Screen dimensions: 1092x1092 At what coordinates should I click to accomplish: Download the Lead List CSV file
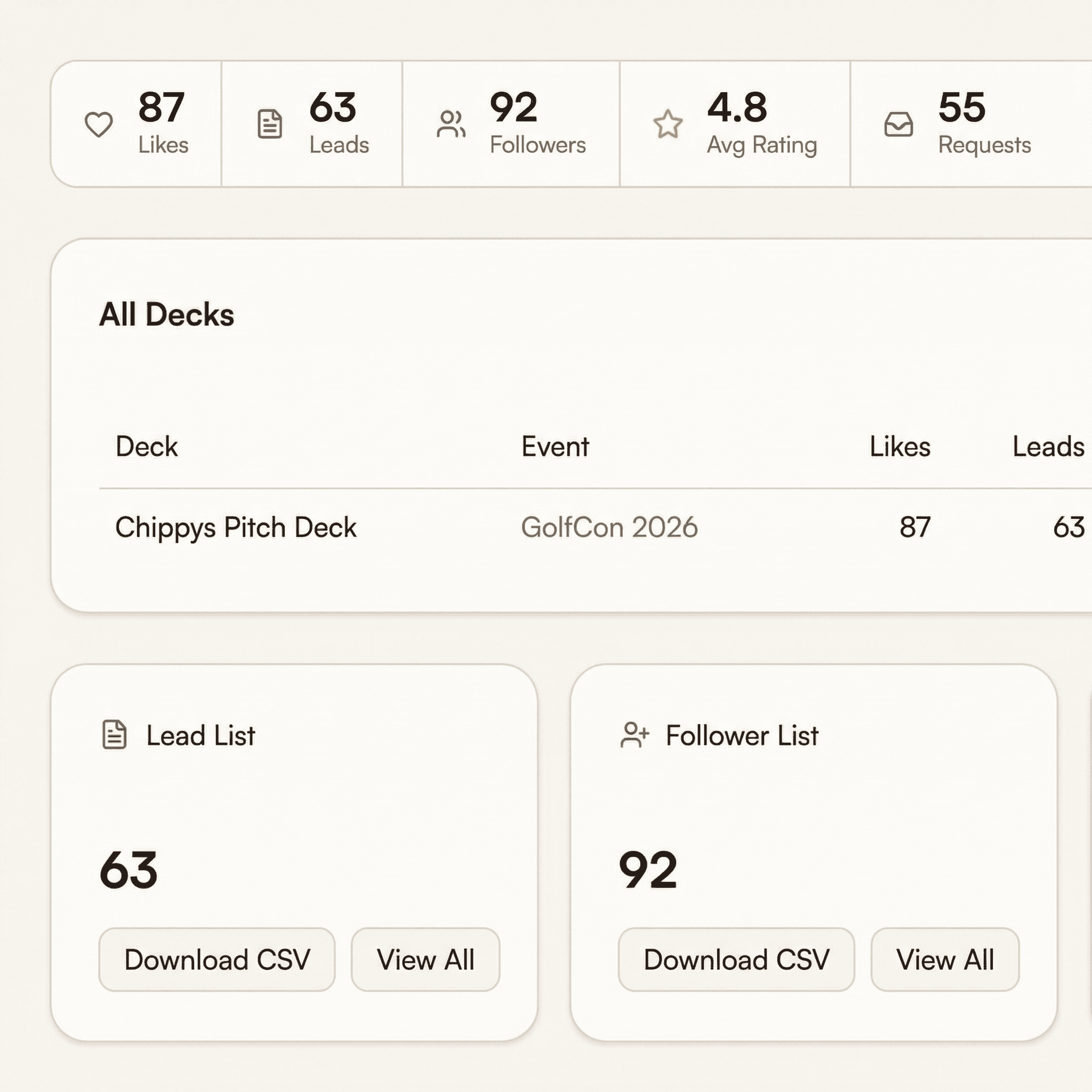tap(218, 959)
